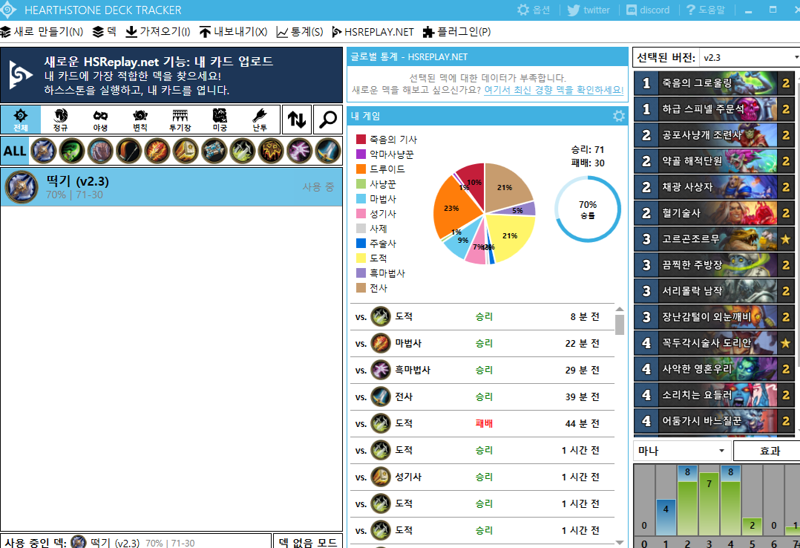The height and width of the screenshot is (548, 800).
Task: Open the 선택된 버전 v2.3 dropdown
Action: [749, 57]
